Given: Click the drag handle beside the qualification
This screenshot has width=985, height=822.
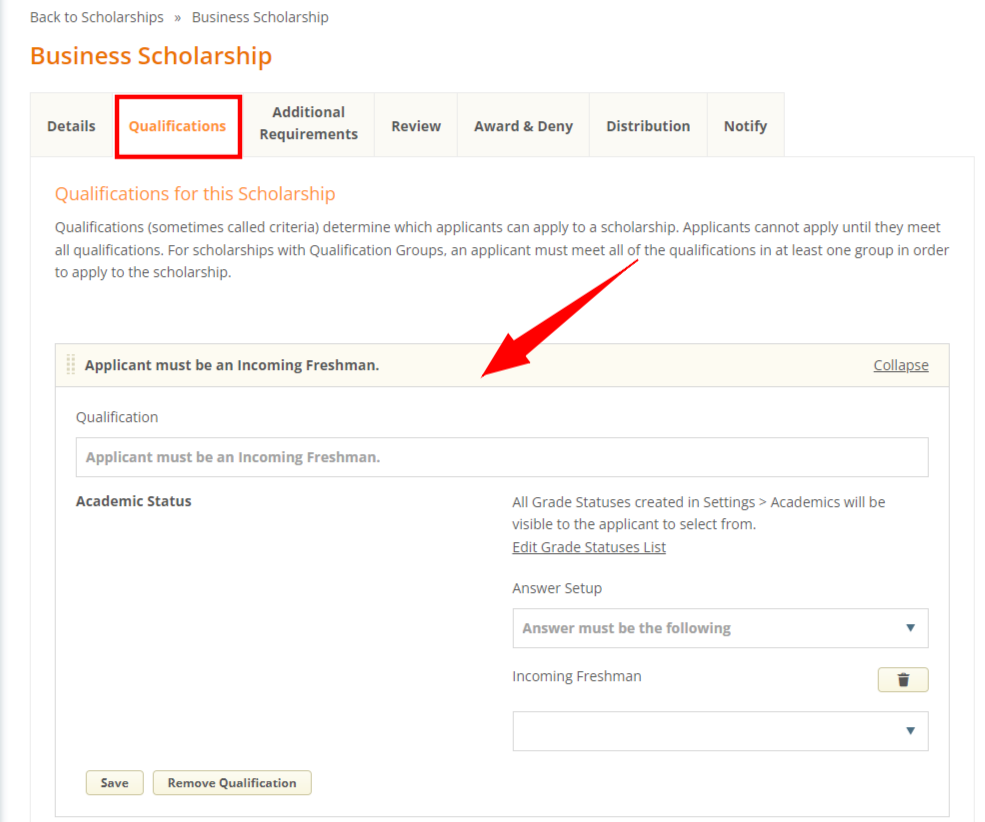Looking at the screenshot, I should [x=70, y=364].
